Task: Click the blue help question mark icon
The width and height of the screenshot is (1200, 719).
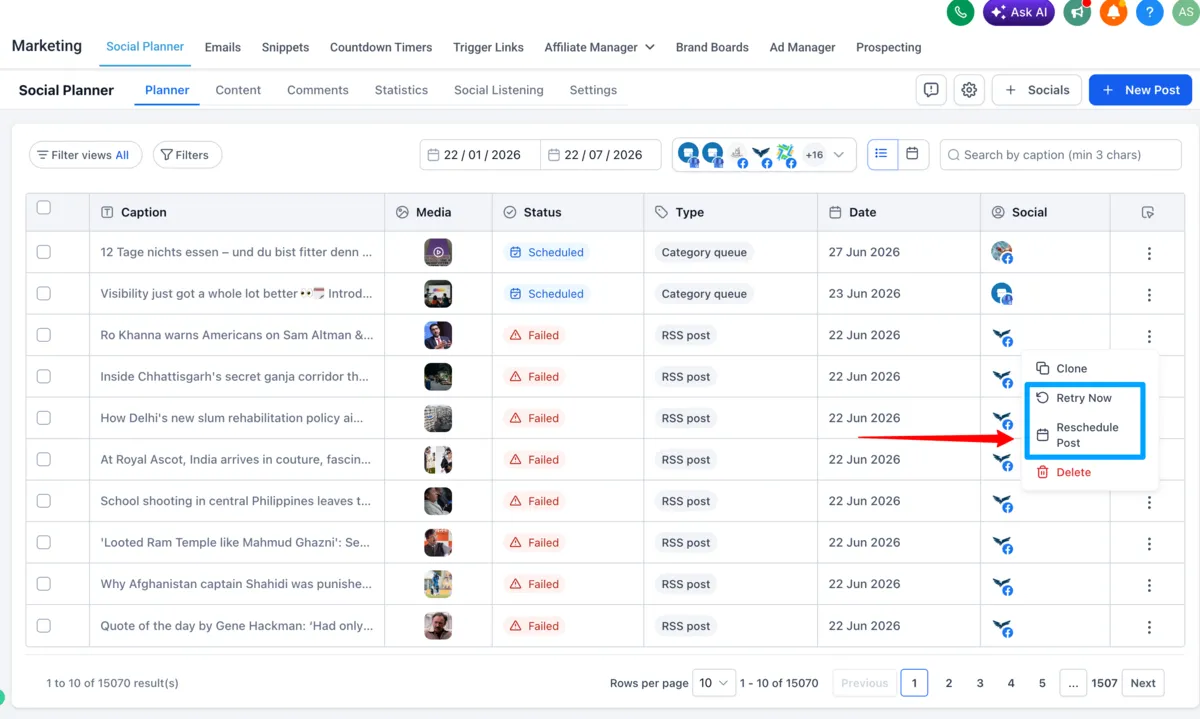Action: point(1150,12)
